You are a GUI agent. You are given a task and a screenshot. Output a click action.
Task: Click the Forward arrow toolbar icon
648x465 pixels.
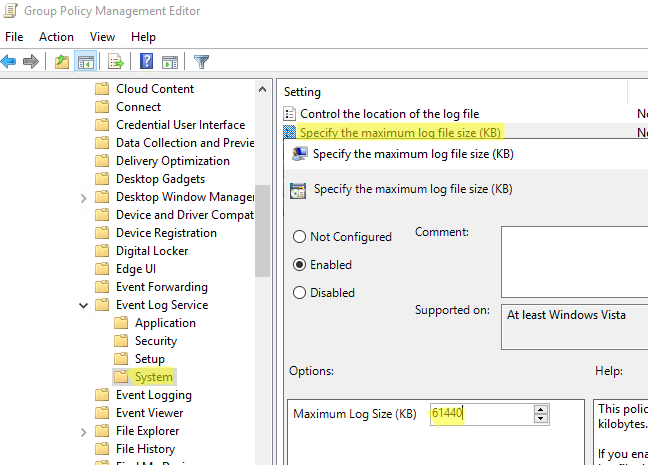coord(31,62)
